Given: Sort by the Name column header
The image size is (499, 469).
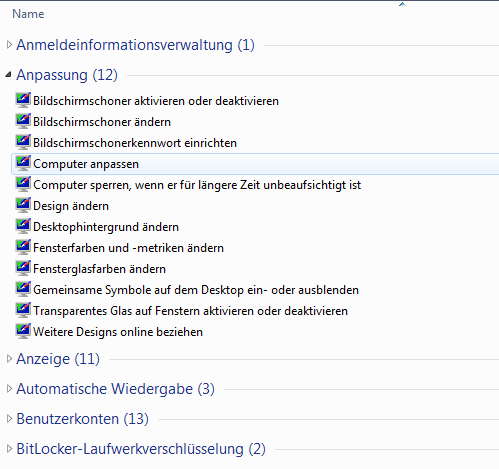Looking at the screenshot, I should [x=28, y=14].
